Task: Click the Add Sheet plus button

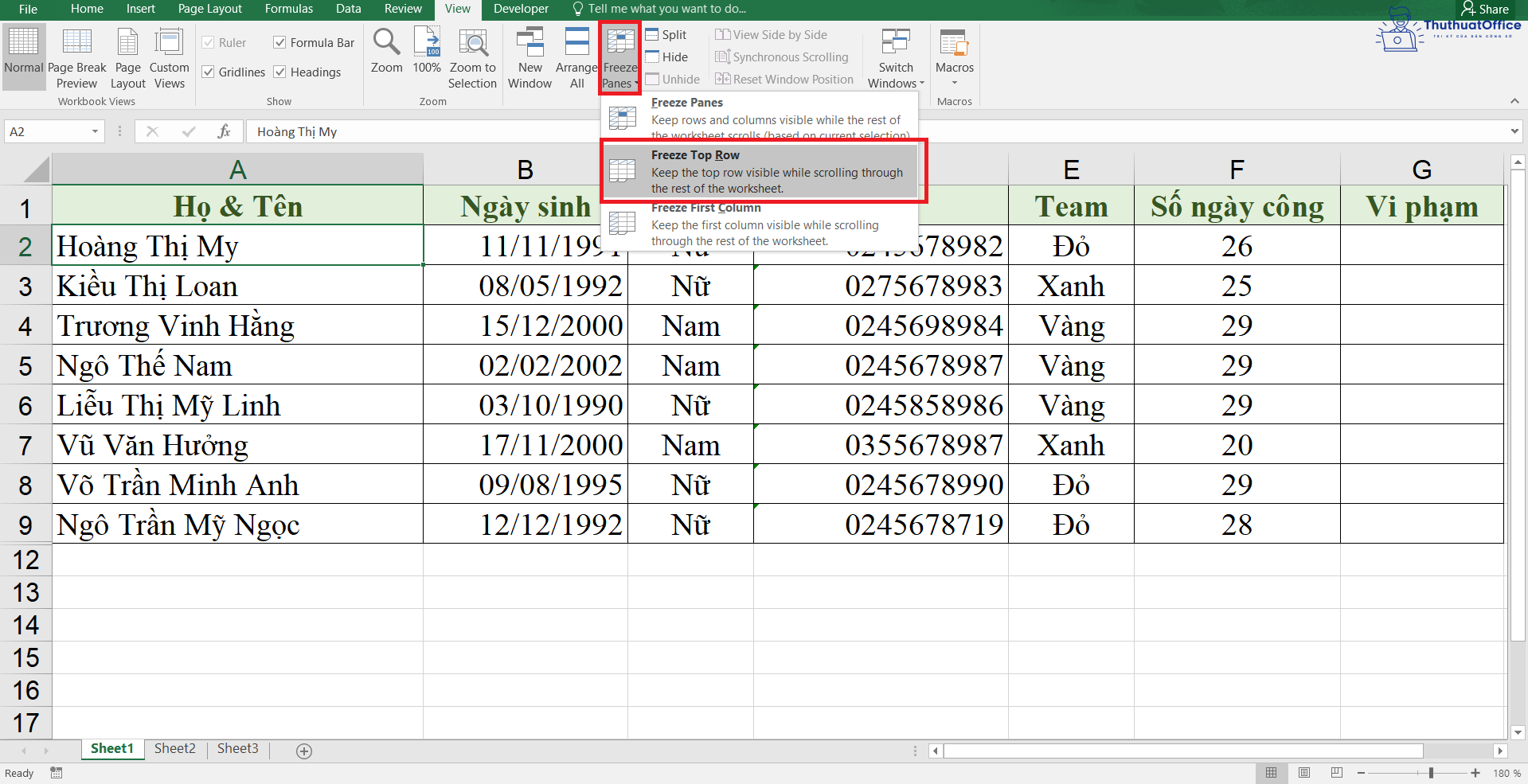Action: pos(303,750)
